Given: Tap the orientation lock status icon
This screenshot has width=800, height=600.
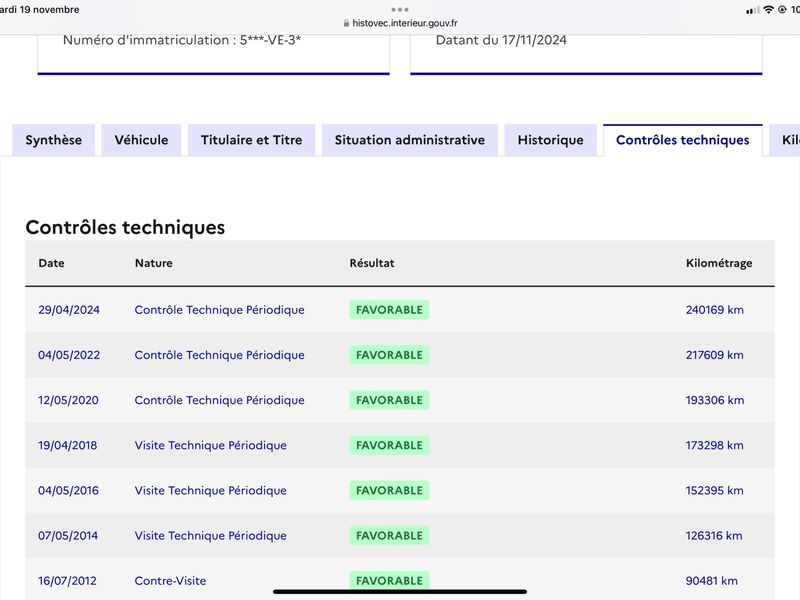Looking at the screenshot, I should point(782,10).
